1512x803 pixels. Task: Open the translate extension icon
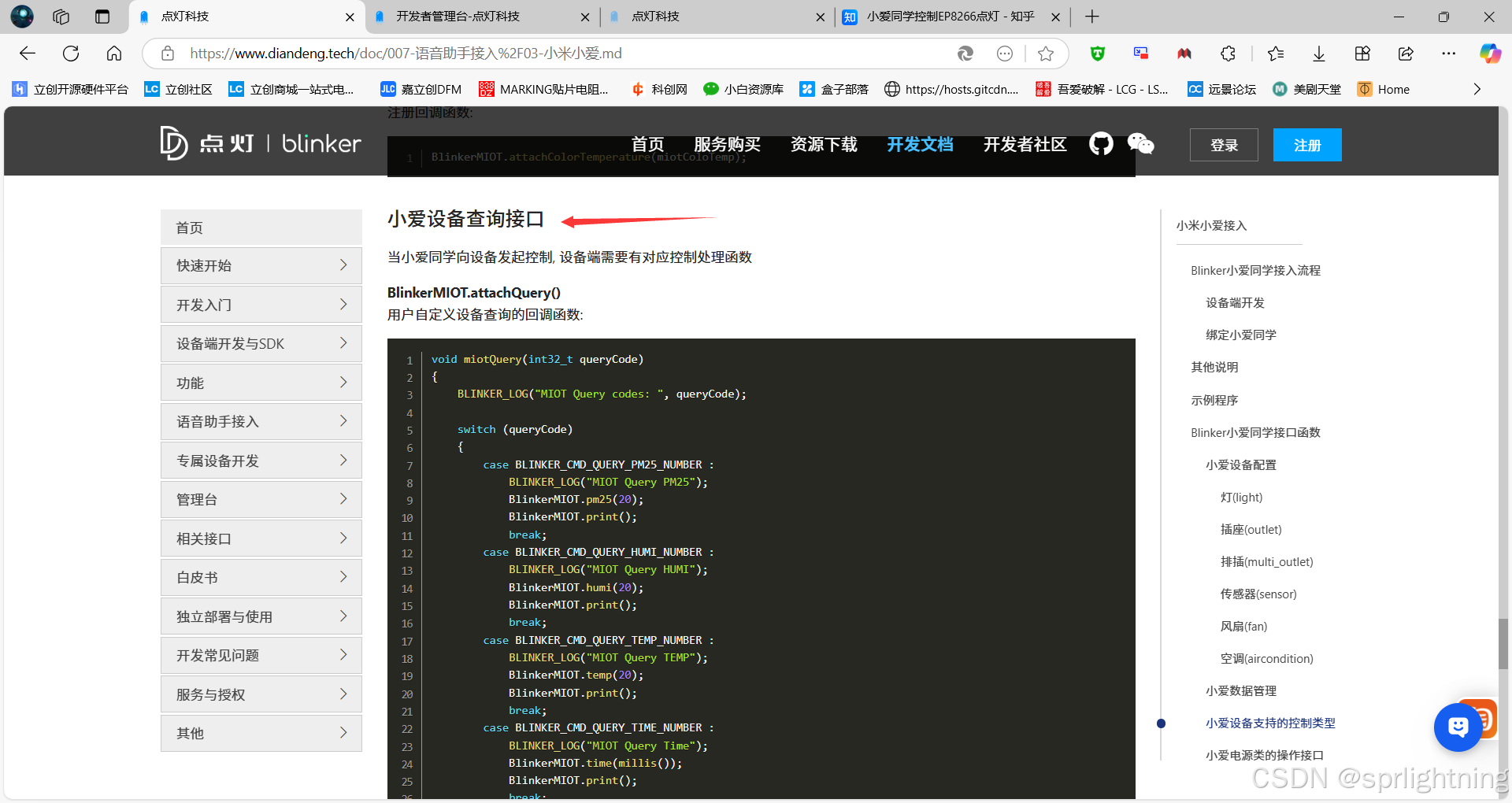click(x=1141, y=54)
